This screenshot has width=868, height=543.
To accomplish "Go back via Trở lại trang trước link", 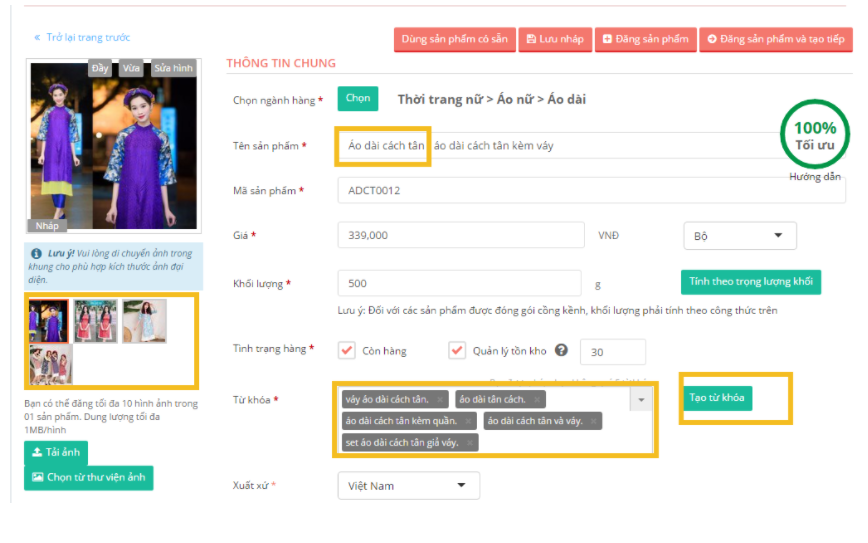I will [82, 38].
